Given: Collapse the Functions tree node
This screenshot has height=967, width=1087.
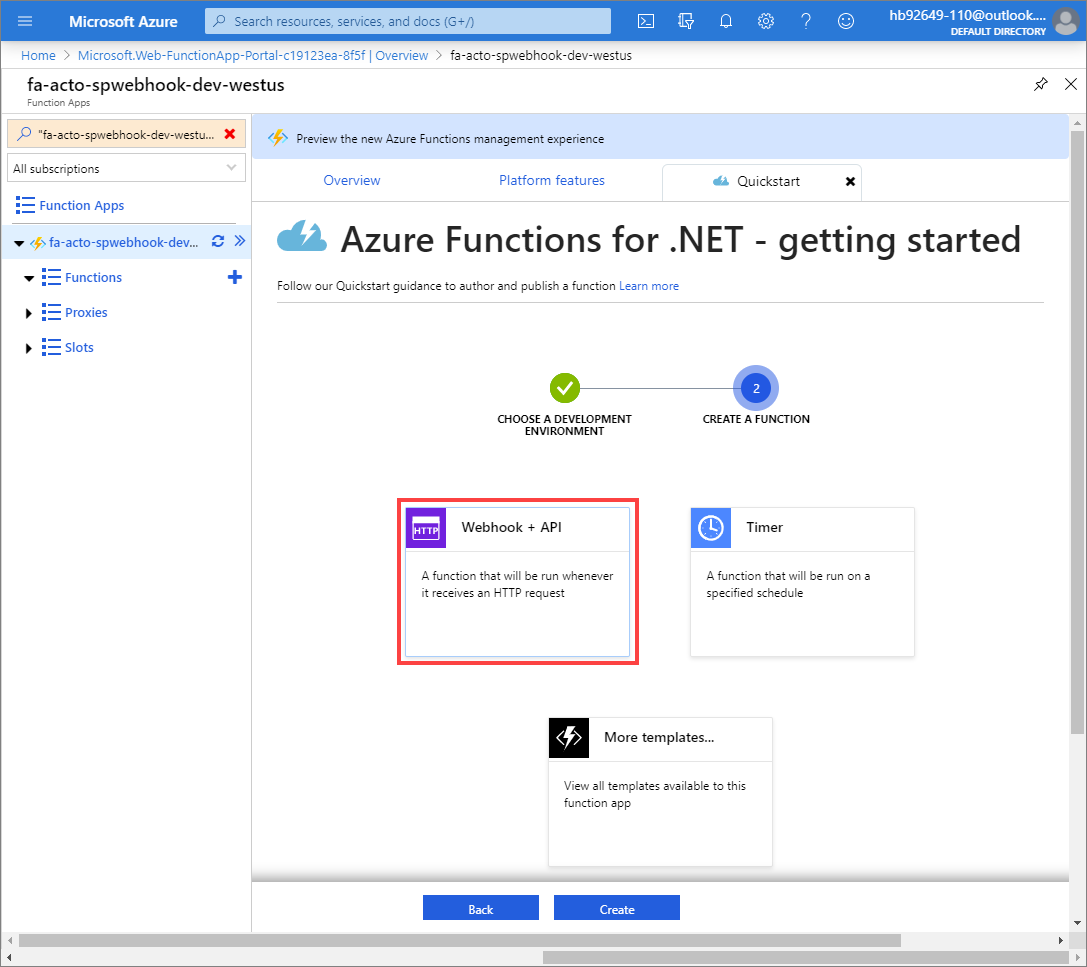Looking at the screenshot, I should tap(29, 279).
